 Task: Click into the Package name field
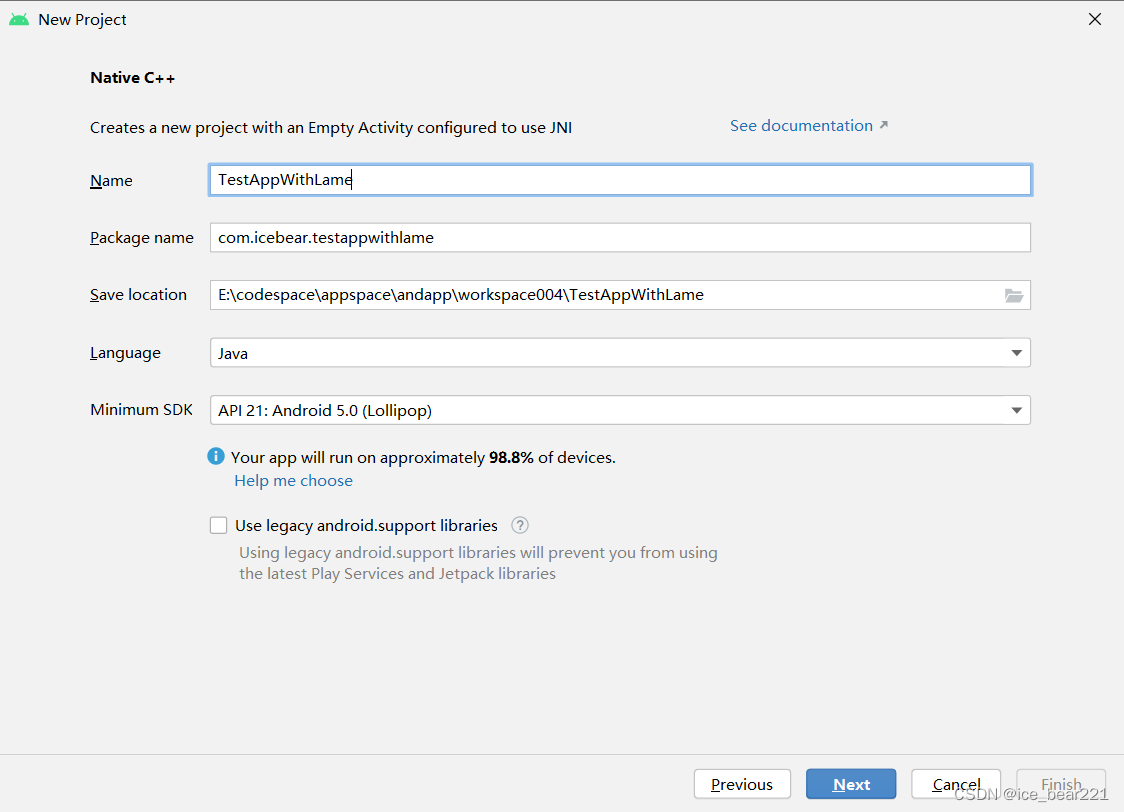(620, 237)
